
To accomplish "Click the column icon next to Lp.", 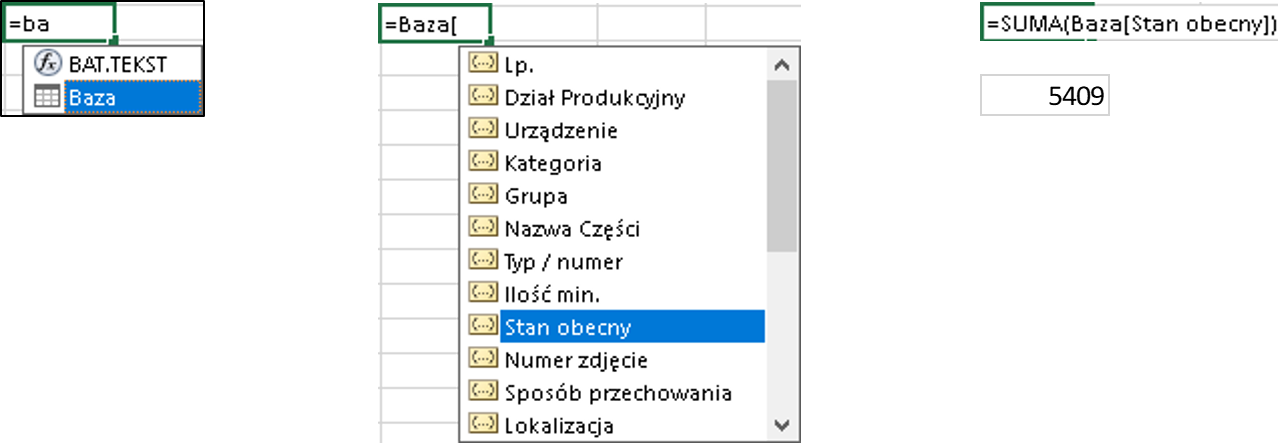I will [x=484, y=64].
